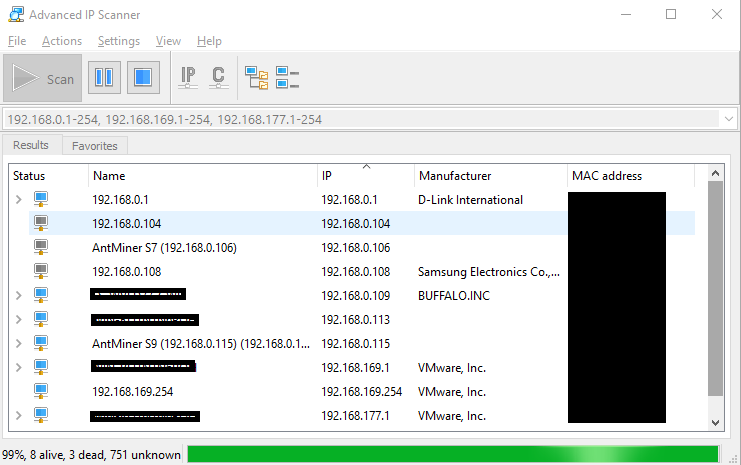Viewport: 741px width, 465px height.
Task: Select the AntMiner S7 computer icon
Action: (x=41, y=247)
